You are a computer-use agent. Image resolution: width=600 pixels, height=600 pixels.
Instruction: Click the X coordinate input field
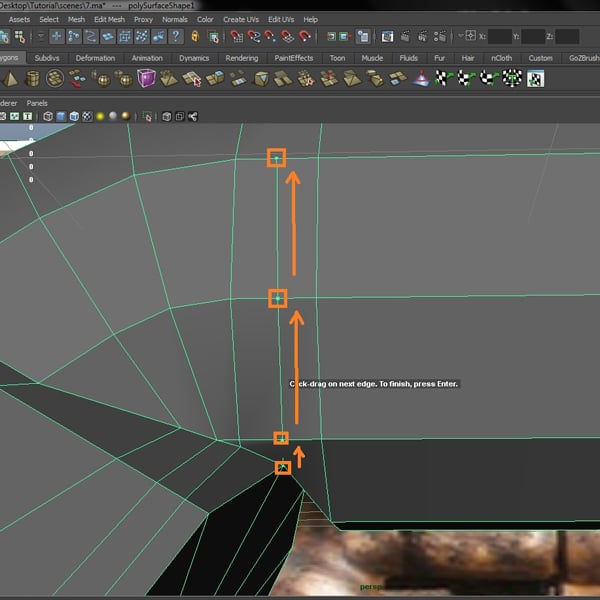pos(500,37)
